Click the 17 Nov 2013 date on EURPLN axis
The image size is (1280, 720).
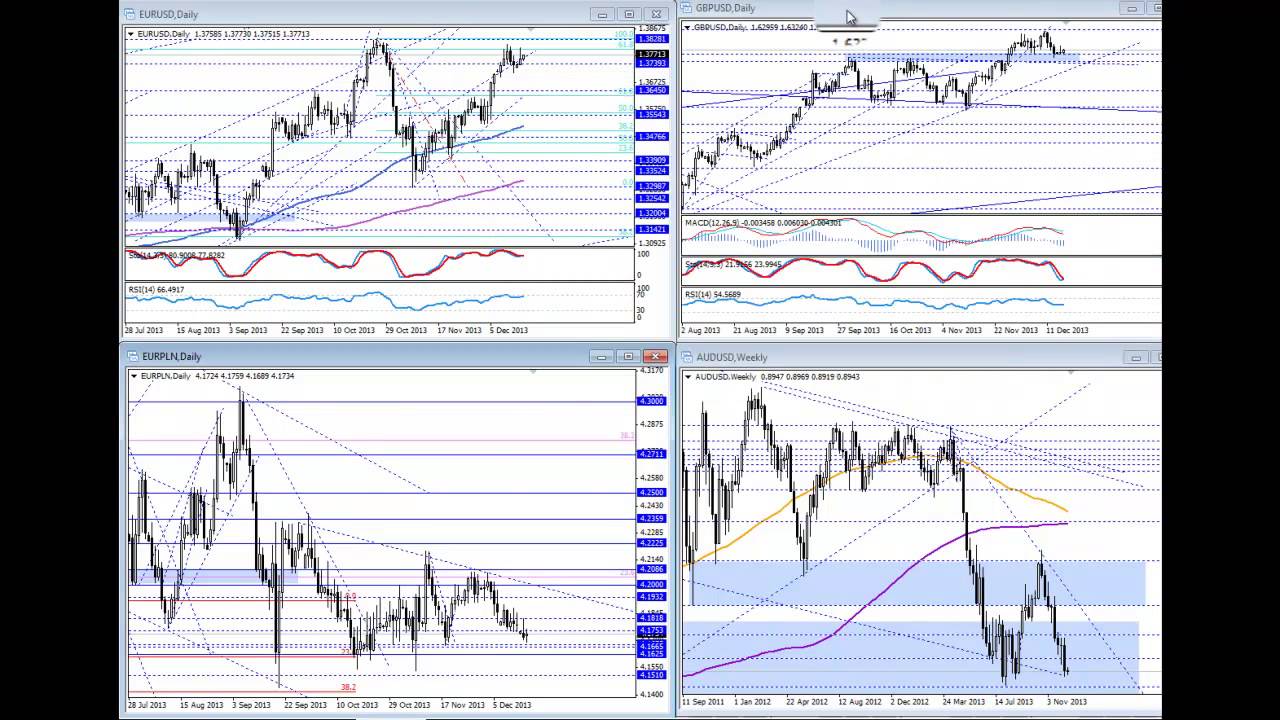(x=462, y=705)
